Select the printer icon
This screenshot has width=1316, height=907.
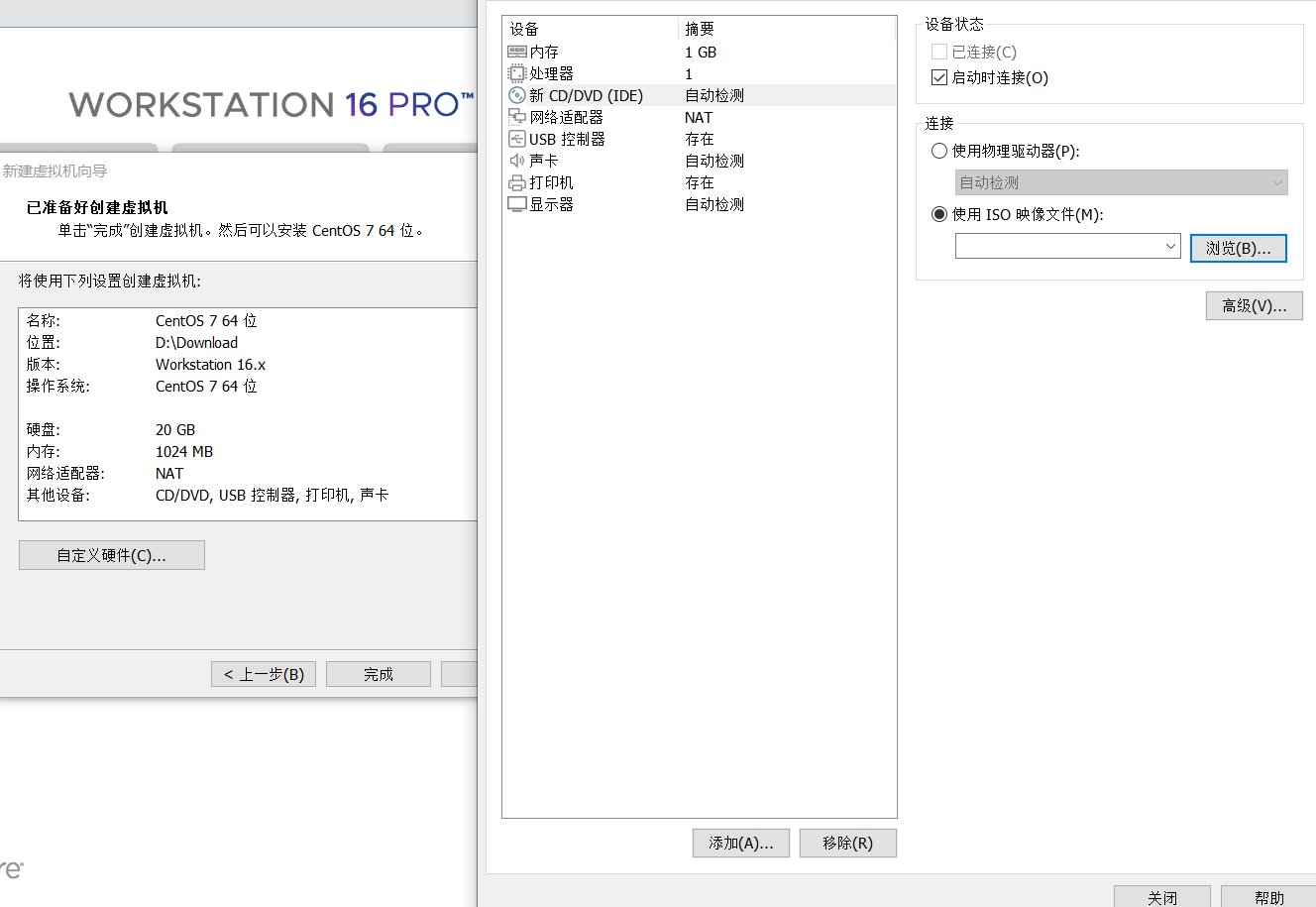click(x=516, y=182)
